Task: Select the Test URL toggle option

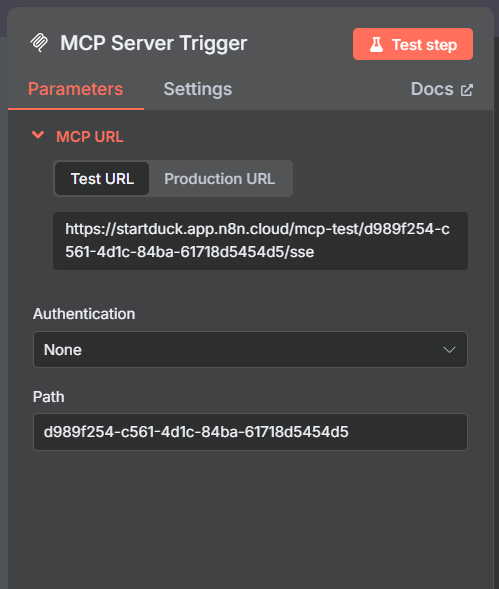Action: pos(102,179)
